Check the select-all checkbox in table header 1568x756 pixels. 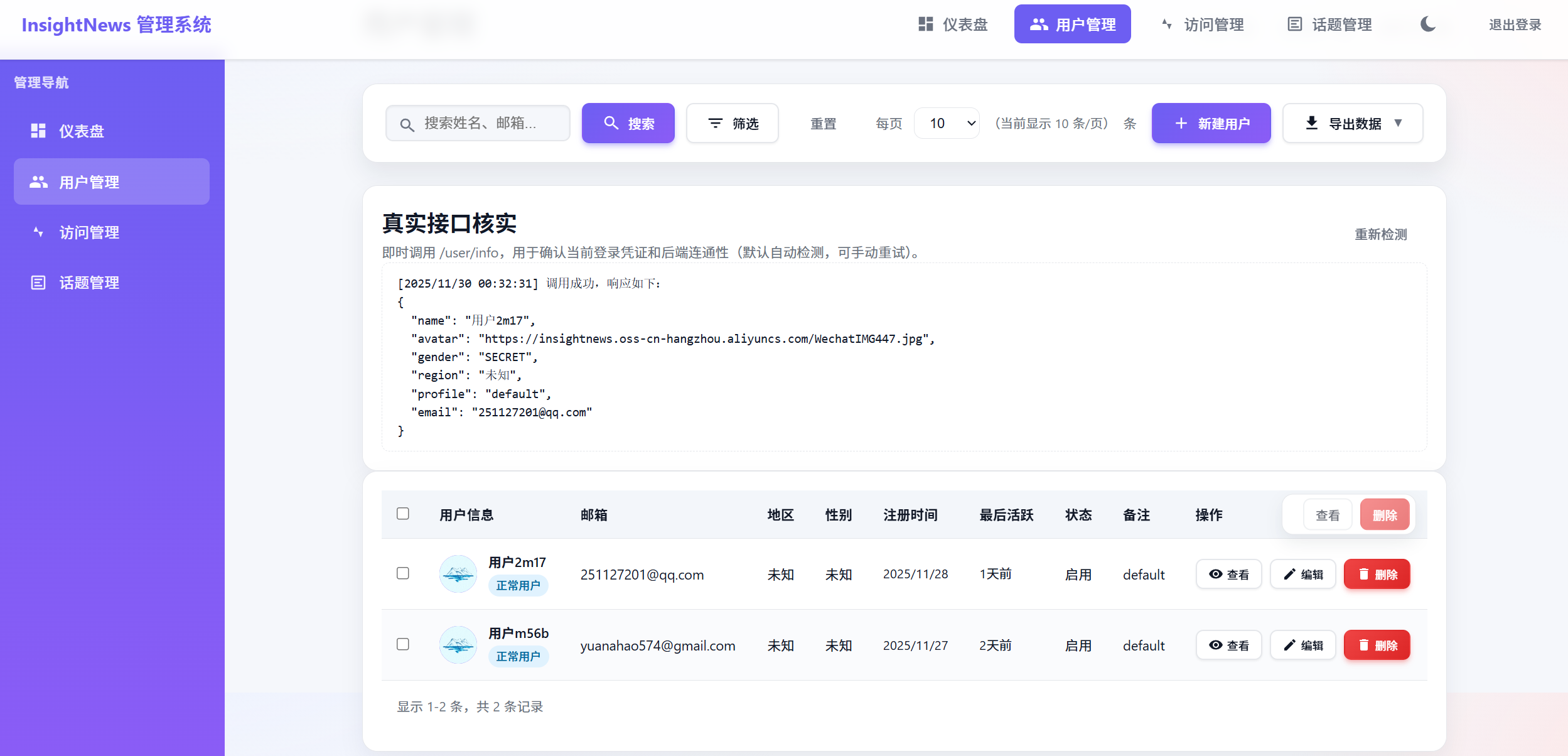pos(403,514)
